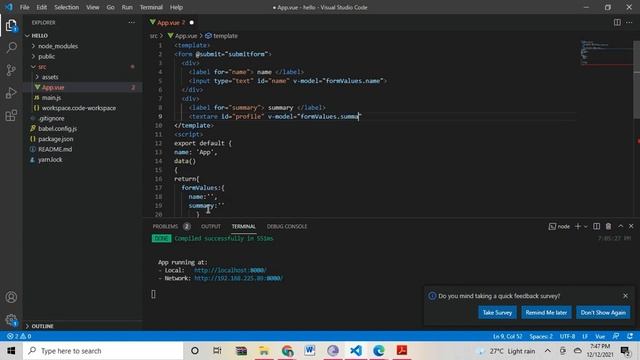Screen dimensions: 640x360
Task: Open the Search view in activity bar
Action: 11,48
